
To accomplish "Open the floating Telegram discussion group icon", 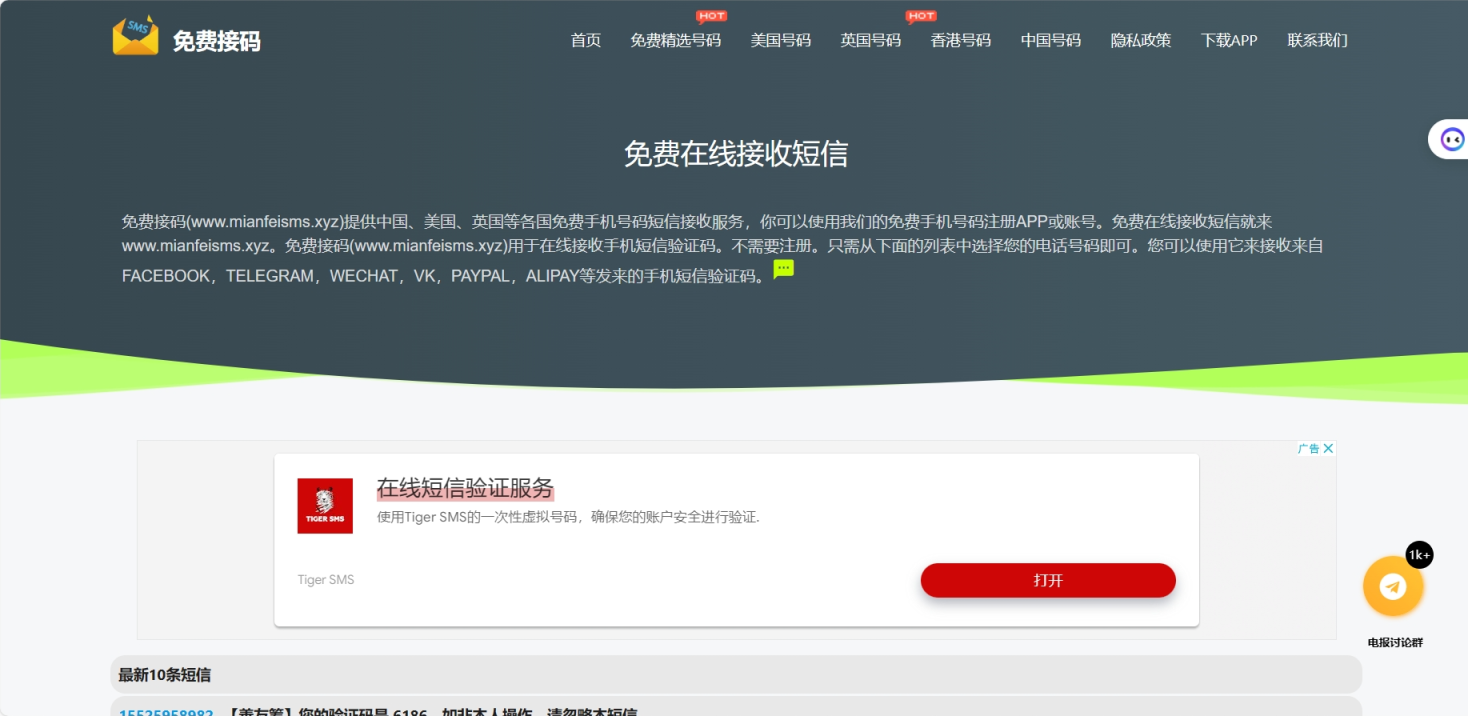I will pyautogui.click(x=1392, y=586).
